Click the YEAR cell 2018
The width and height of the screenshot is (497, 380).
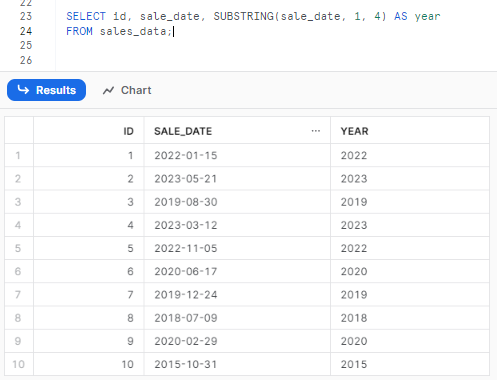point(410,318)
